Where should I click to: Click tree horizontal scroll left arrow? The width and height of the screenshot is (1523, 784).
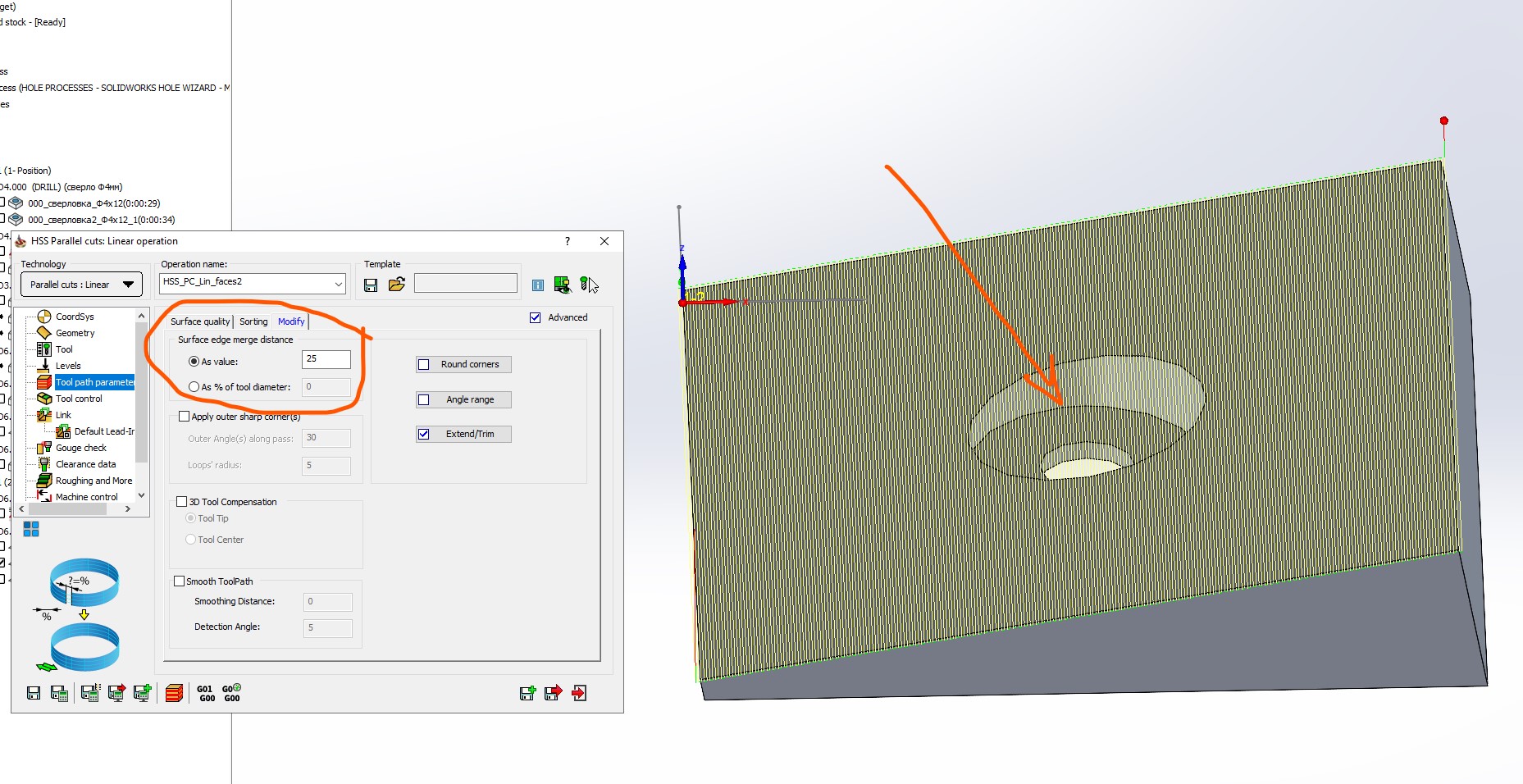pyautogui.click(x=21, y=509)
